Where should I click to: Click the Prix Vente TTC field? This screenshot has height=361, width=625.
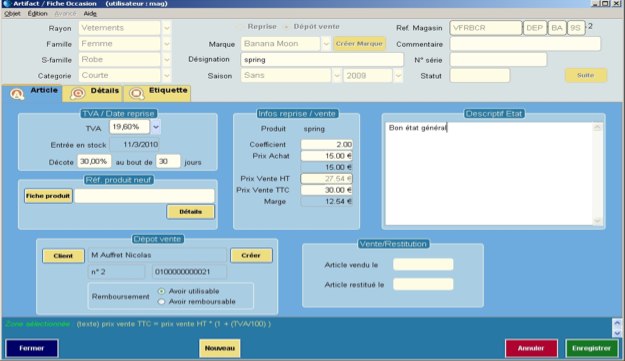tap(327, 190)
